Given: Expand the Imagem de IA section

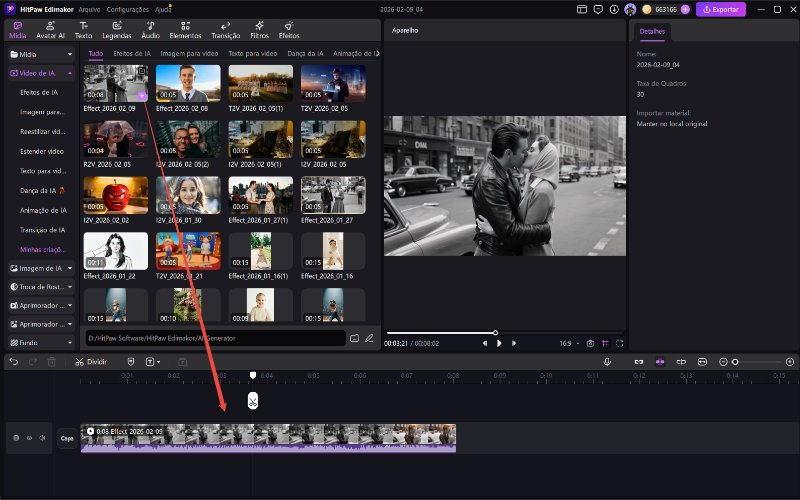Looking at the screenshot, I should tap(41, 268).
